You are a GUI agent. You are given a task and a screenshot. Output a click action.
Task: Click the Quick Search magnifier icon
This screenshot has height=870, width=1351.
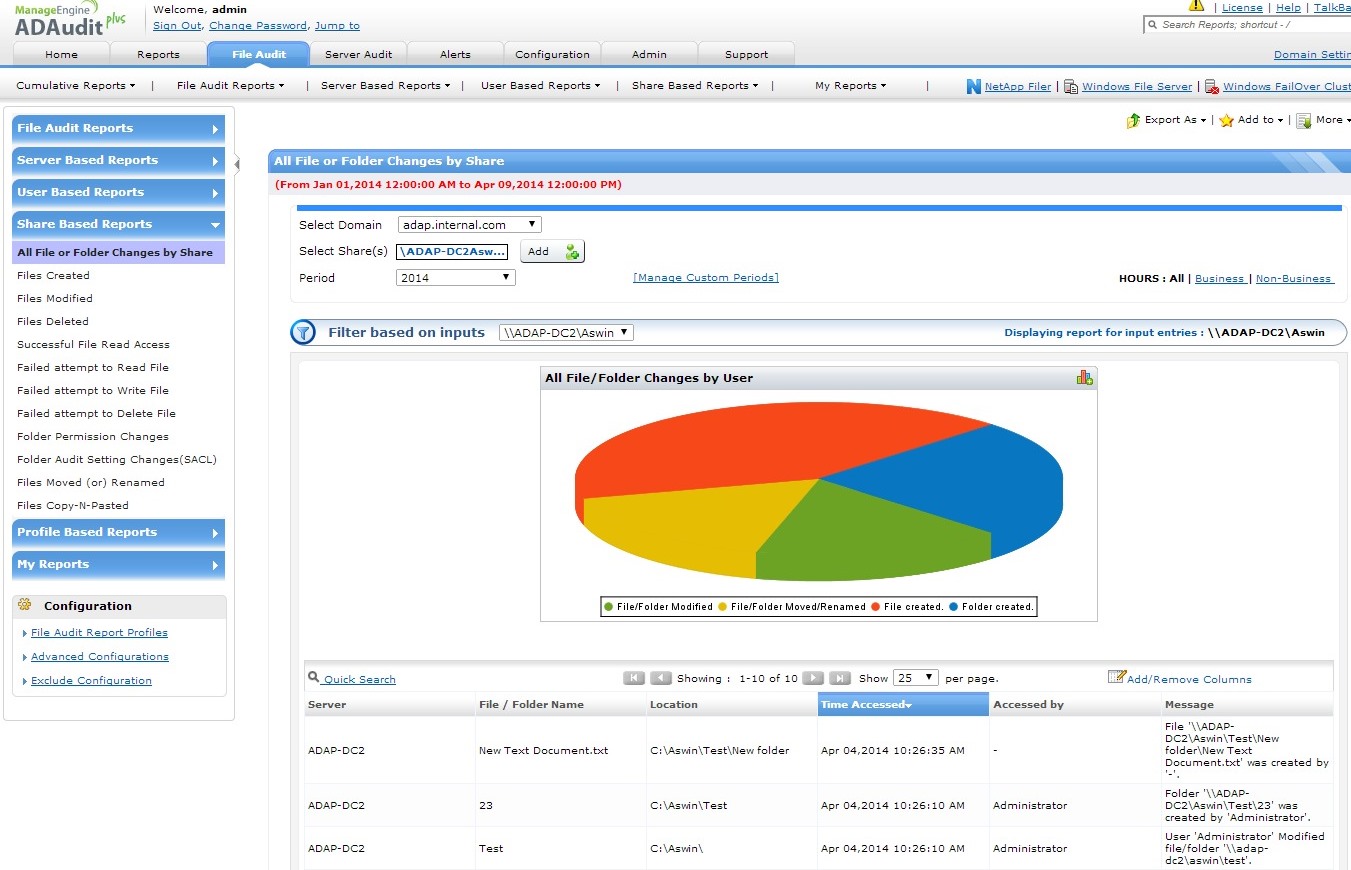tap(313, 677)
